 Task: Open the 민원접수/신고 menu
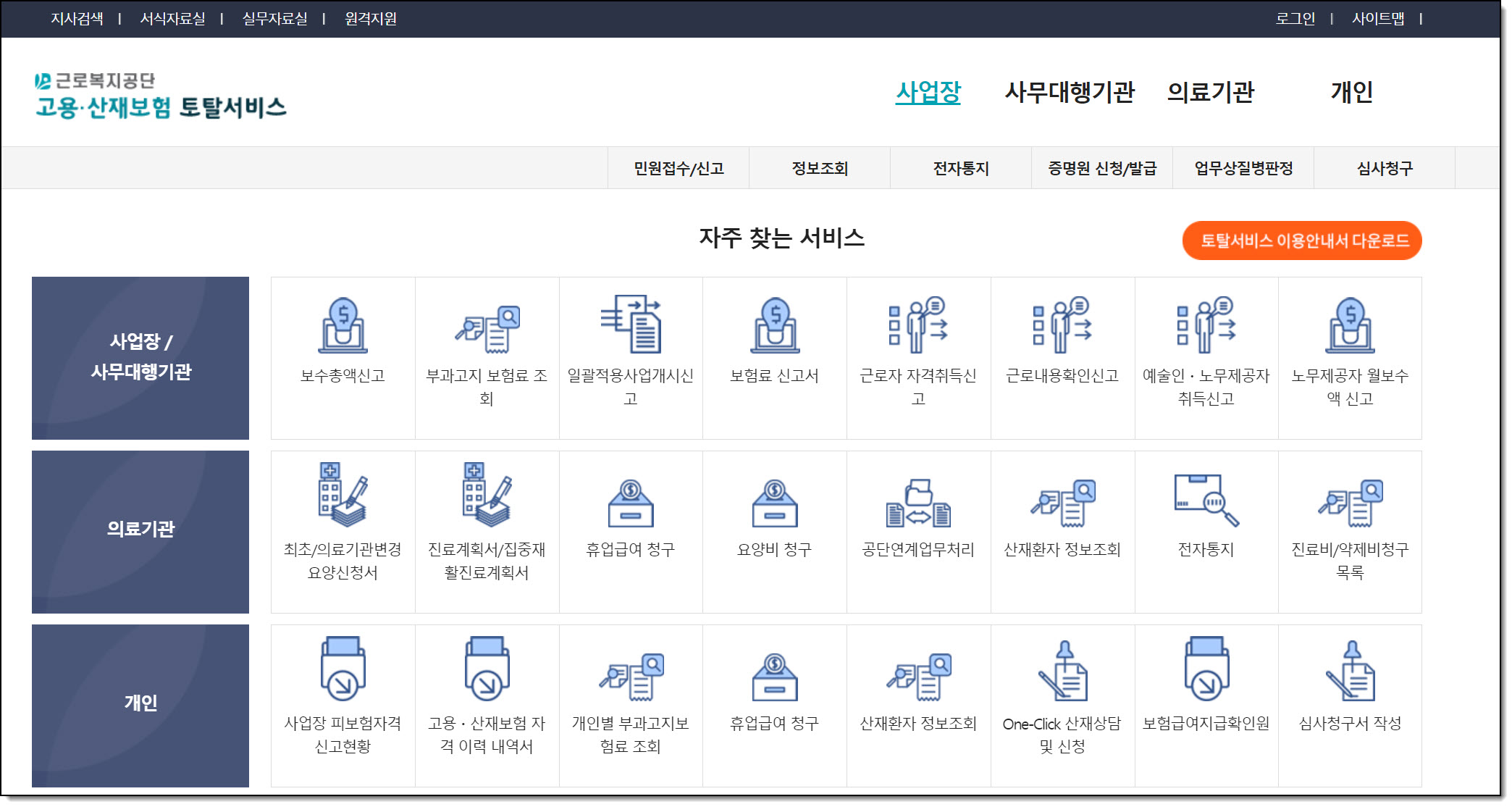679,168
